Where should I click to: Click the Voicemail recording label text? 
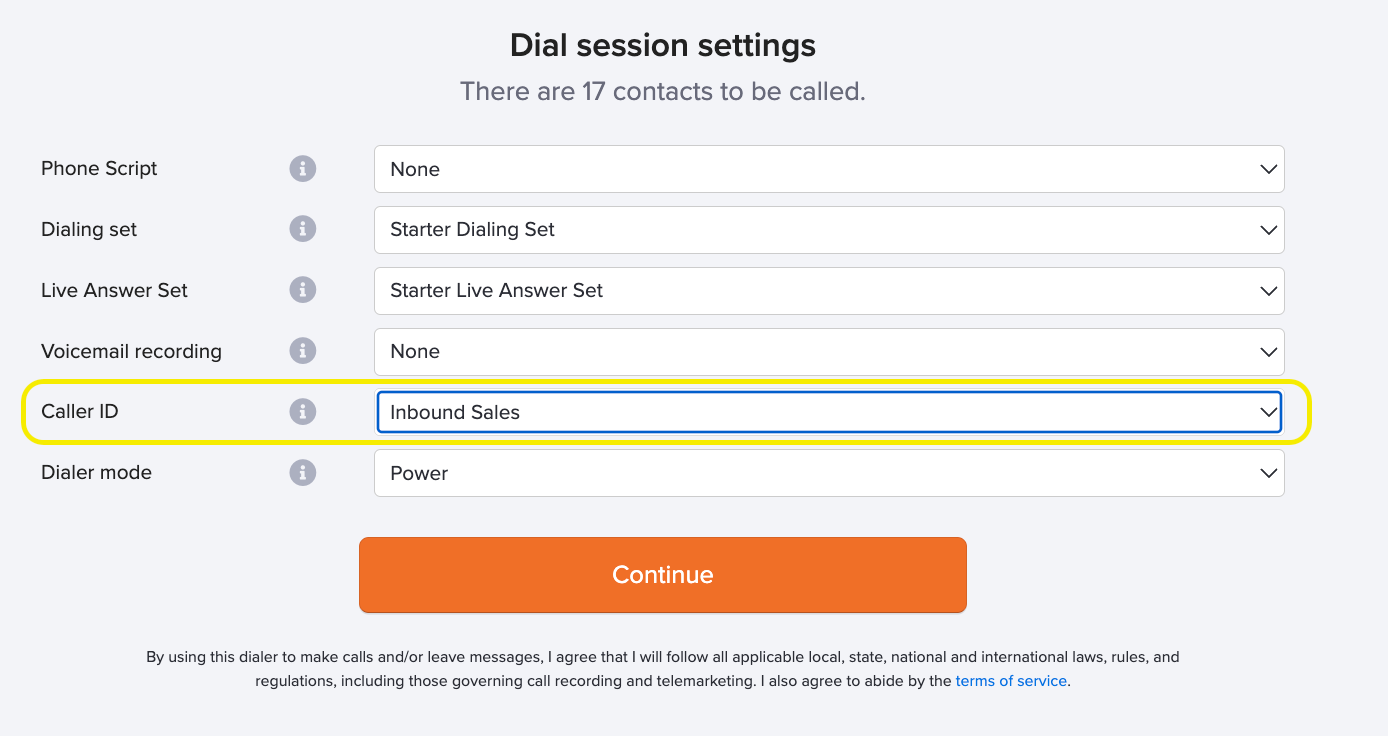tap(131, 352)
